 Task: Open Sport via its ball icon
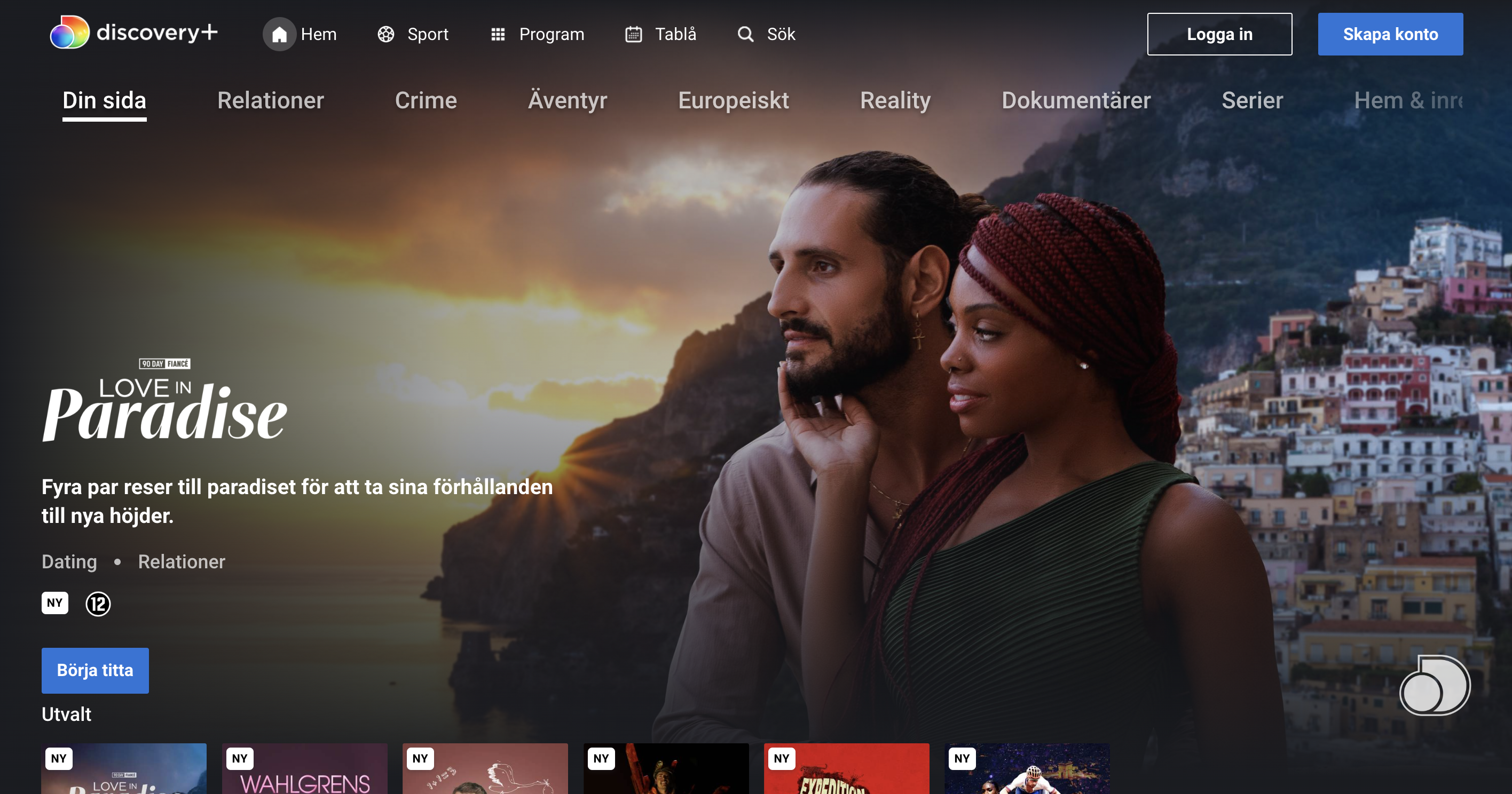(385, 34)
